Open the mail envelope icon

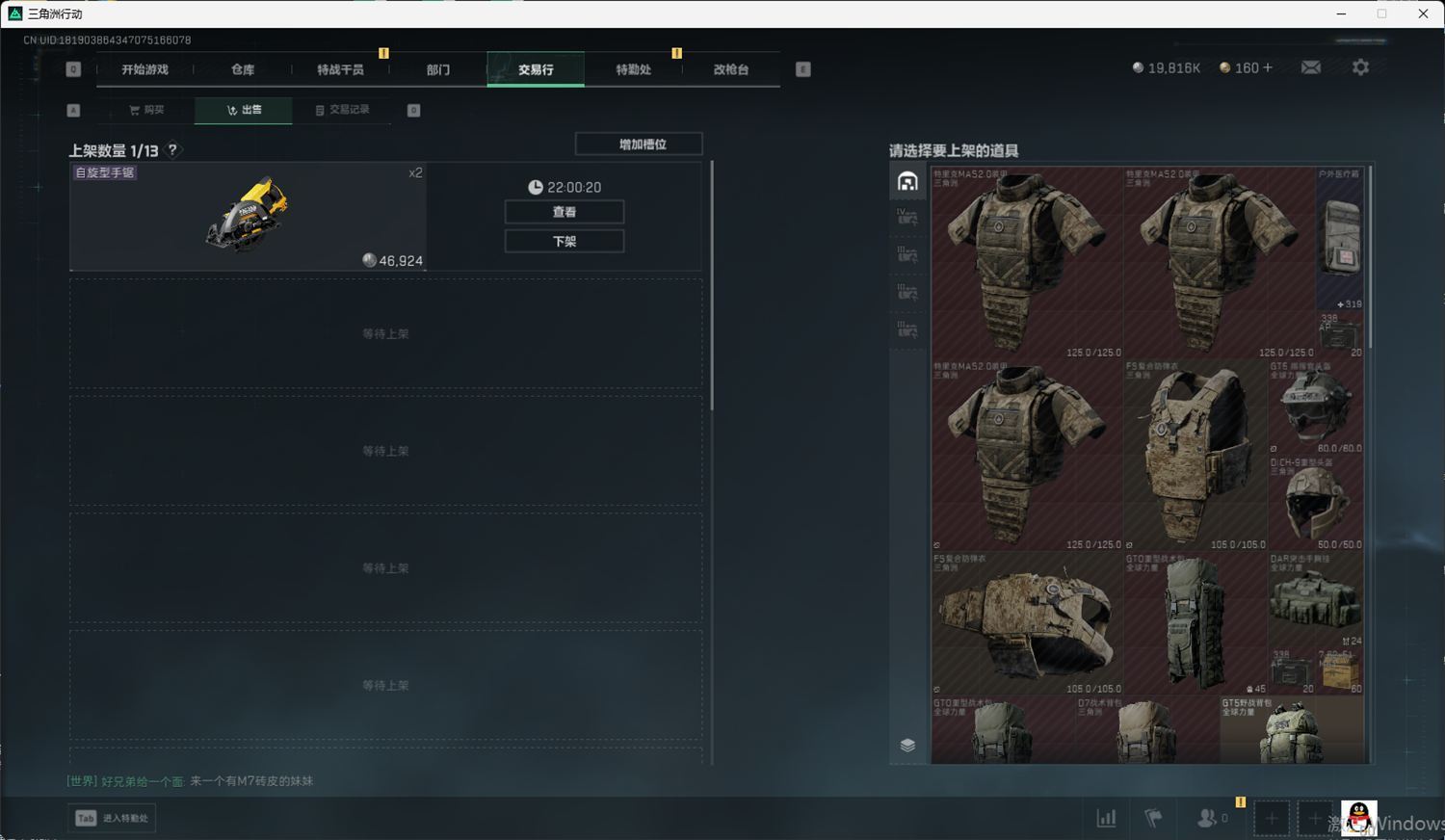tap(1310, 67)
